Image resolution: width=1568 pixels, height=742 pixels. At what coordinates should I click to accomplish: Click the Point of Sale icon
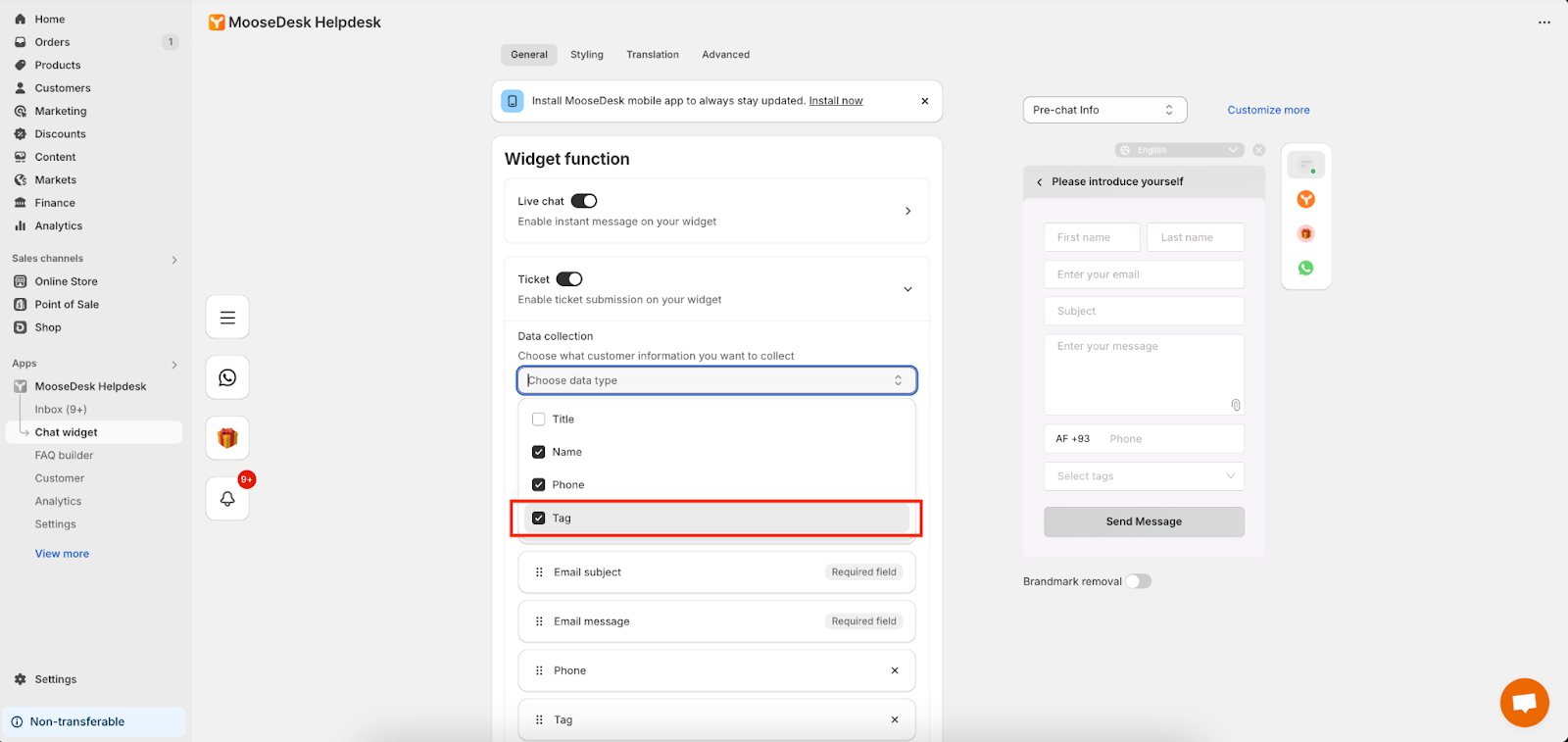pos(21,305)
